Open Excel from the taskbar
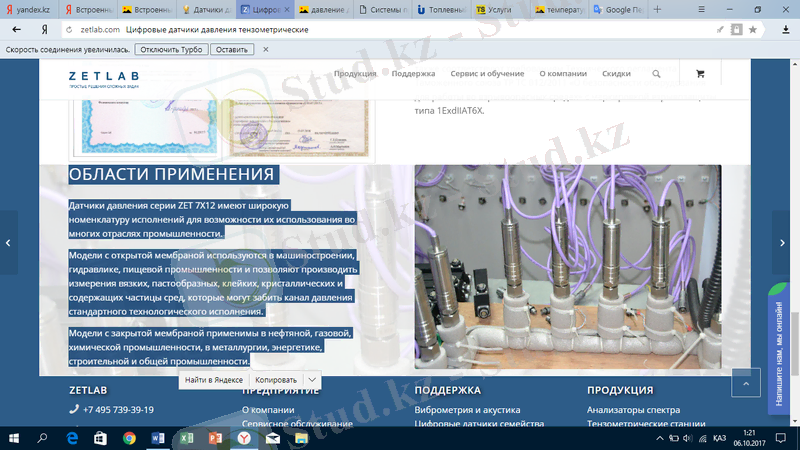This screenshot has width=800, height=450. coord(186,438)
